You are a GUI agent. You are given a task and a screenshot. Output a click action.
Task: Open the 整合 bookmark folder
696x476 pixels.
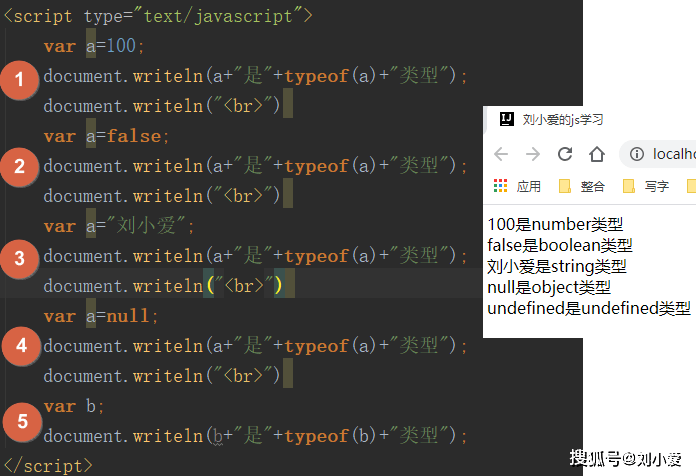coord(581,186)
